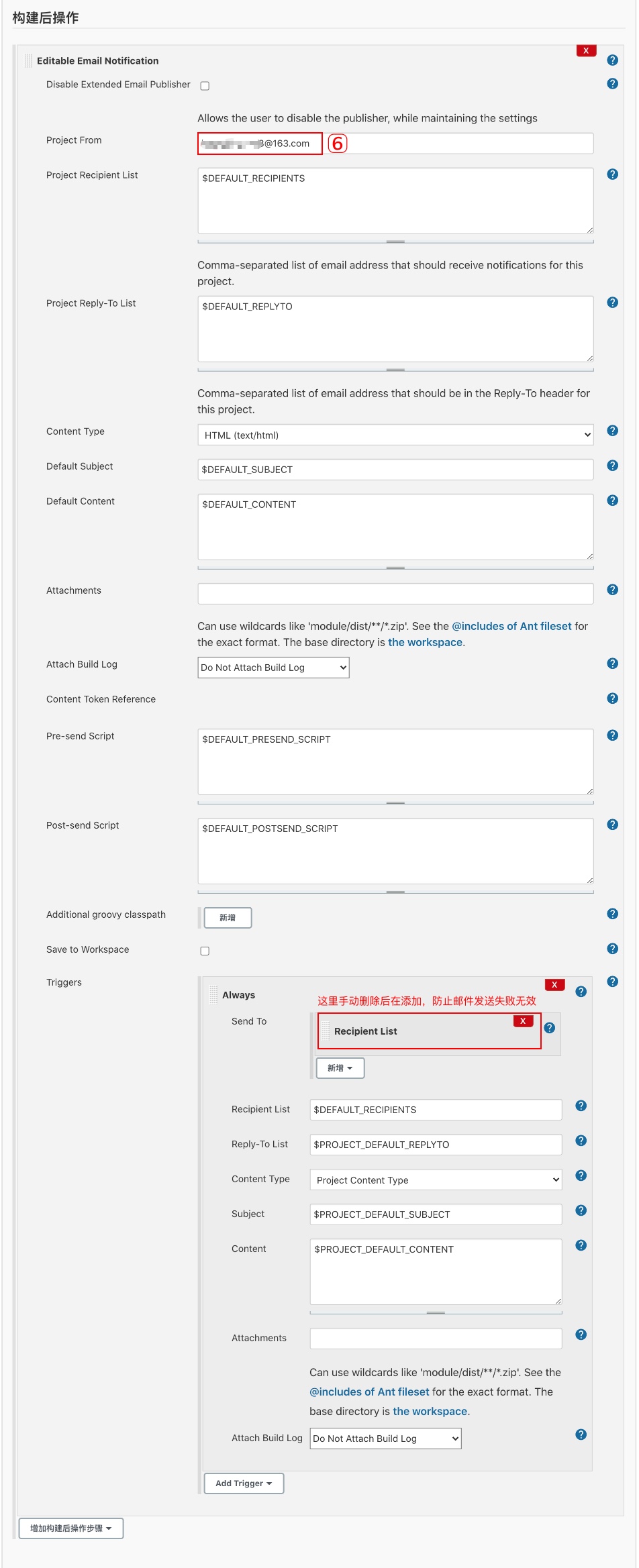Focus the Default Content textarea
Screen dimensions: 639x1568
[x=396, y=527]
